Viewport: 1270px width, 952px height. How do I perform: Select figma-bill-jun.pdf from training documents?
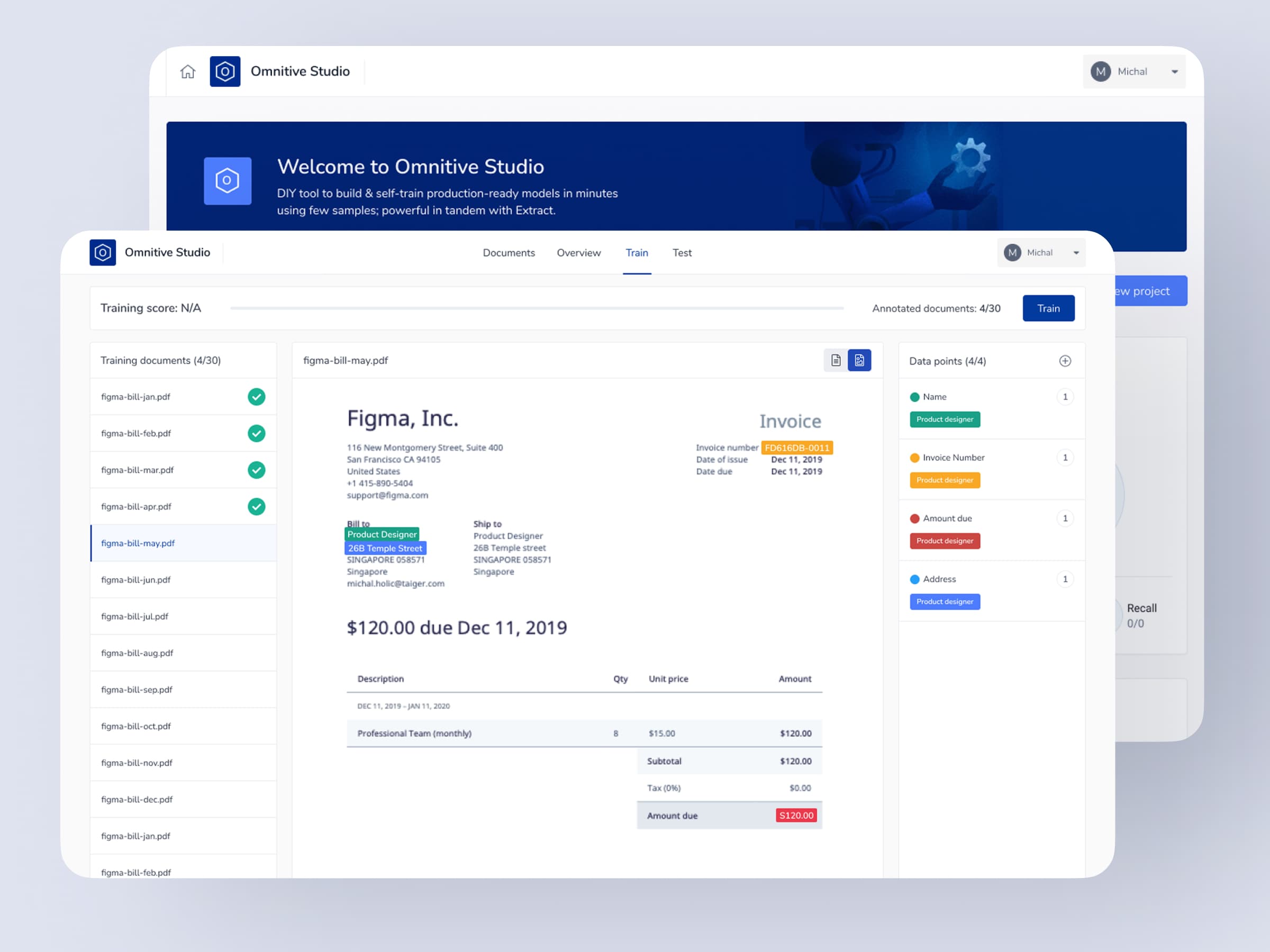(135, 580)
